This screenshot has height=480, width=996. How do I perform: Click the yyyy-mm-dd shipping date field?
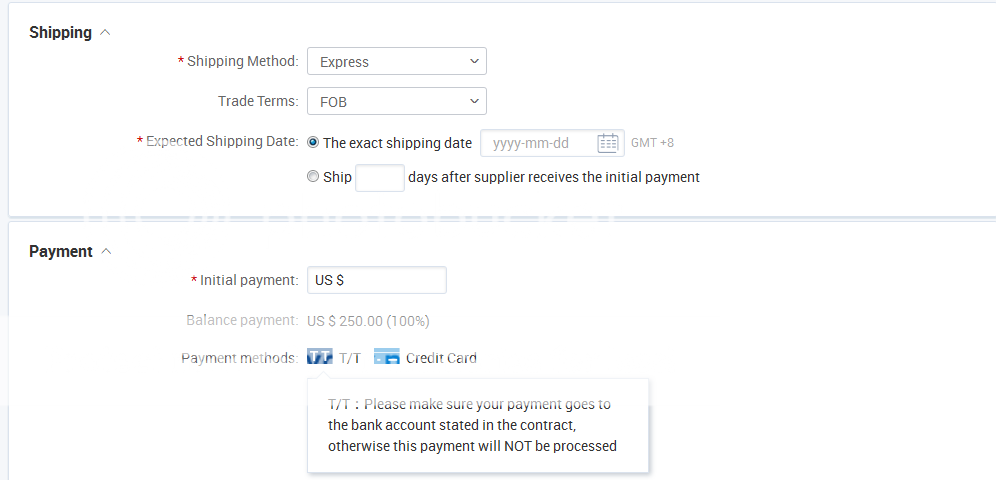(x=540, y=143)
